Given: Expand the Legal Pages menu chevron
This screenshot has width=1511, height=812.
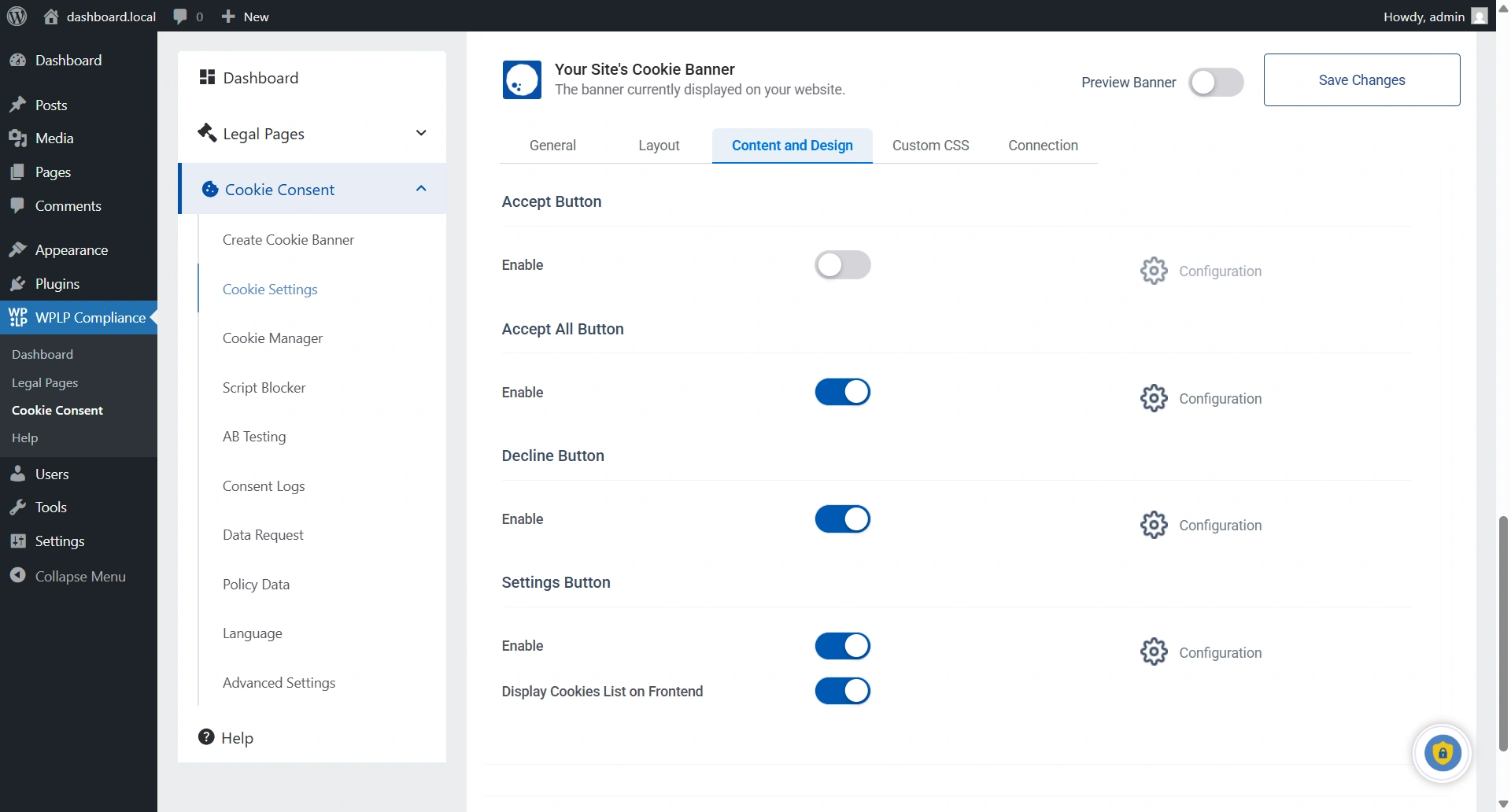Looking at the screenshot, I should coord(421,133).
